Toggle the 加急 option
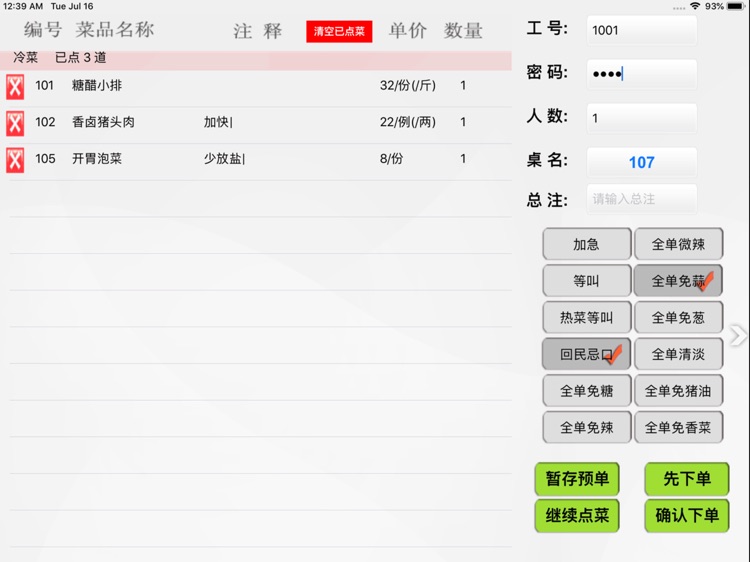 click(586, 244)
